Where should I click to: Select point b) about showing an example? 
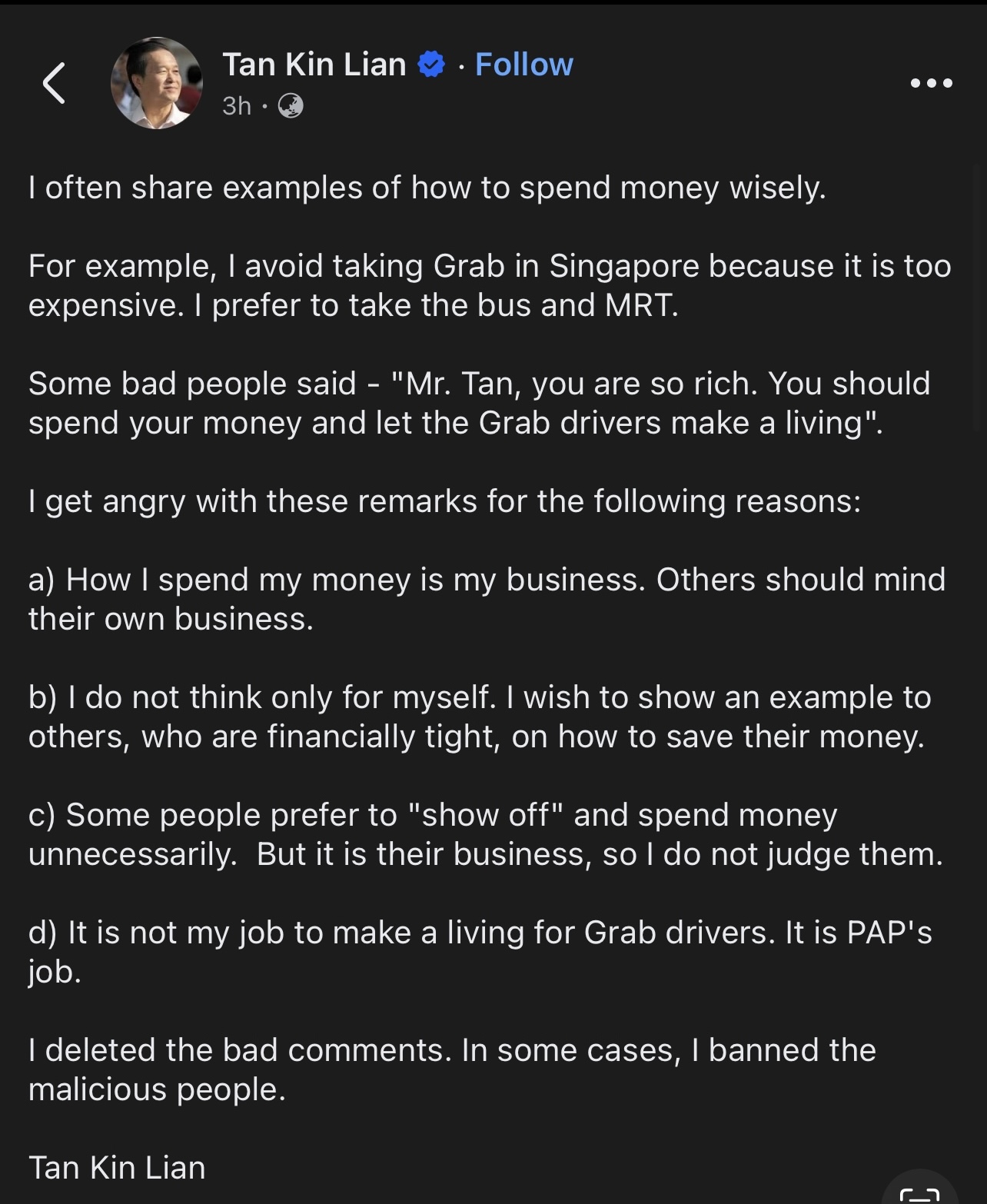478,717
